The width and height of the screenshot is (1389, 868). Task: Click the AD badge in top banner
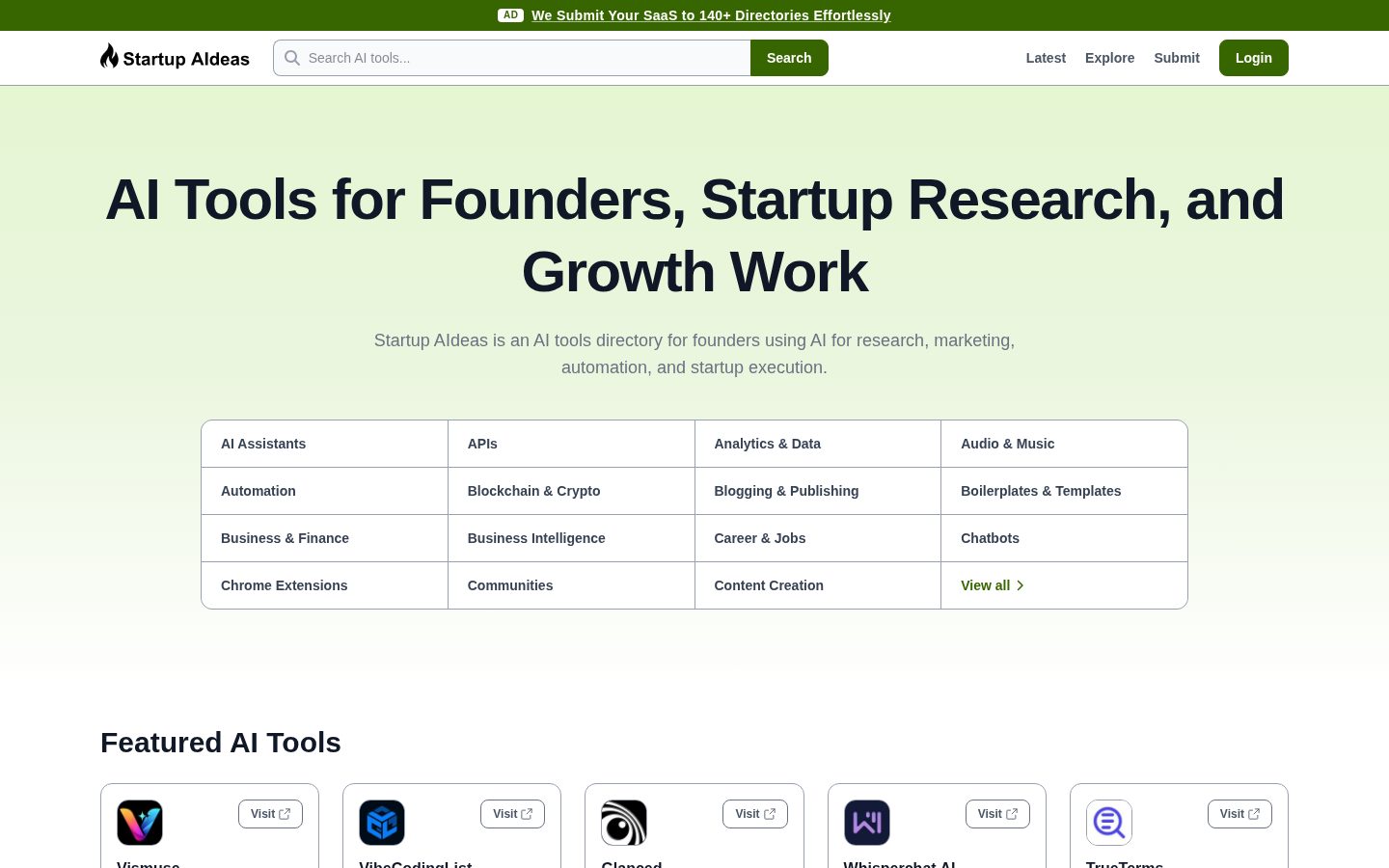510,15
